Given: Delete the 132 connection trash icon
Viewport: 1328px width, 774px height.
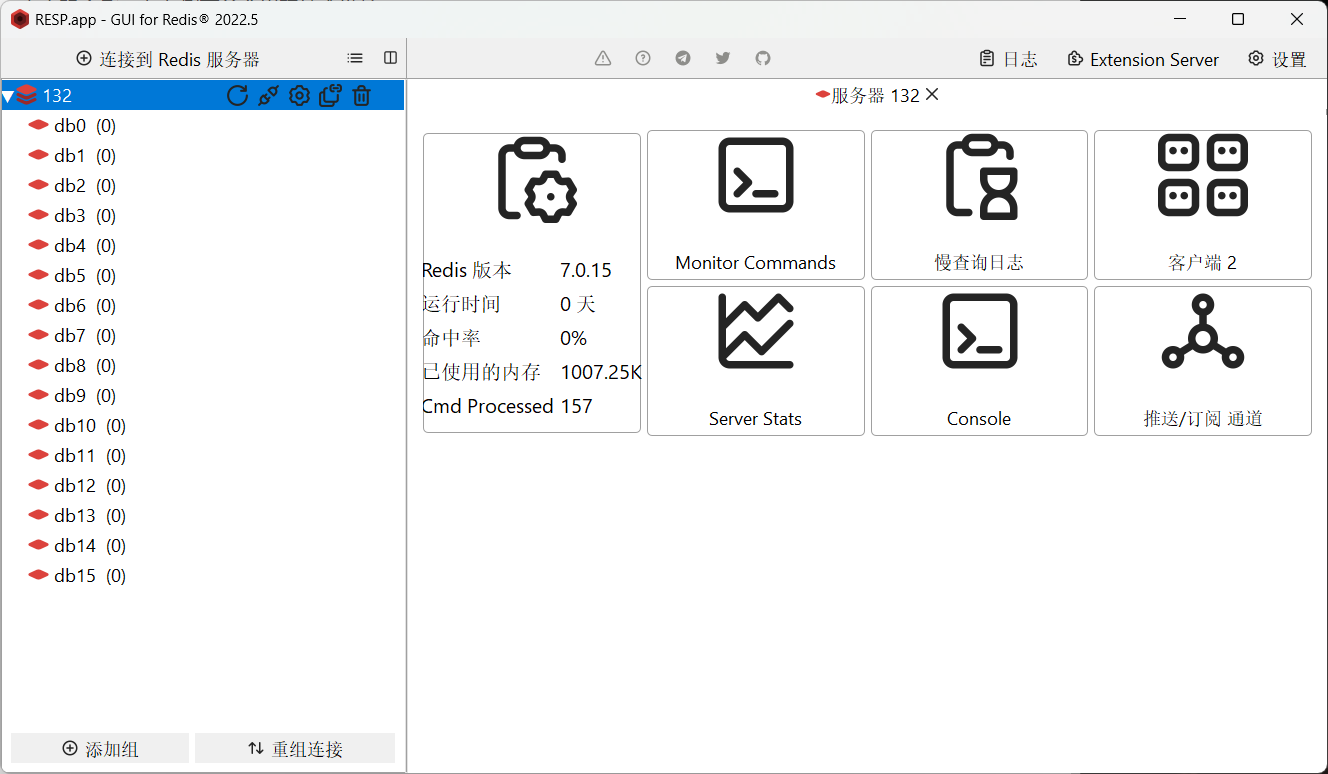Looking at the screenshot, I should [x=362, y=95].
